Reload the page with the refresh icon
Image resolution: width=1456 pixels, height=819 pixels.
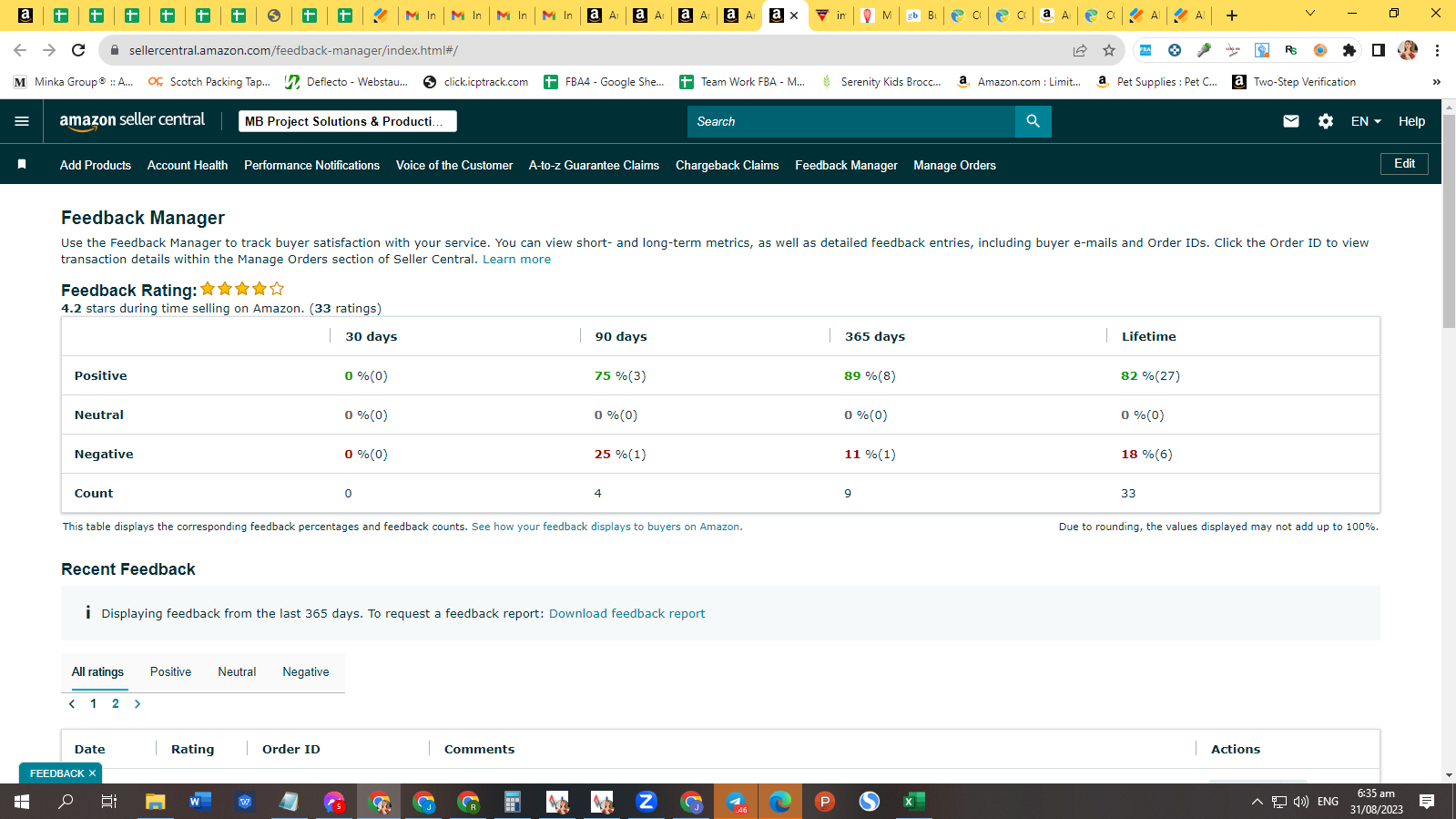coord(78,50)
